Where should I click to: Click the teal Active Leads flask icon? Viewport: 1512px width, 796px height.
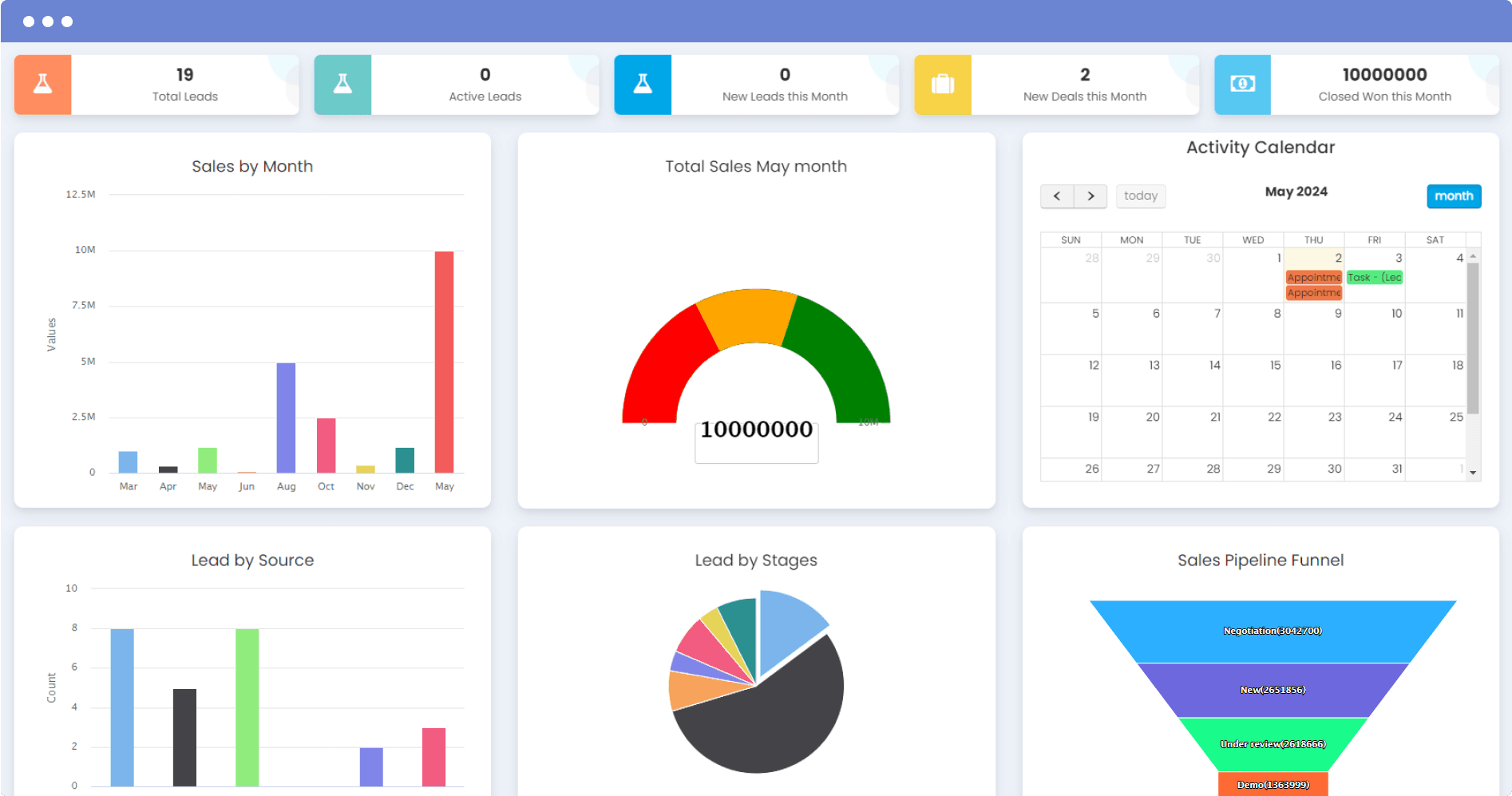pyautogui.click(x=342, y=85)
